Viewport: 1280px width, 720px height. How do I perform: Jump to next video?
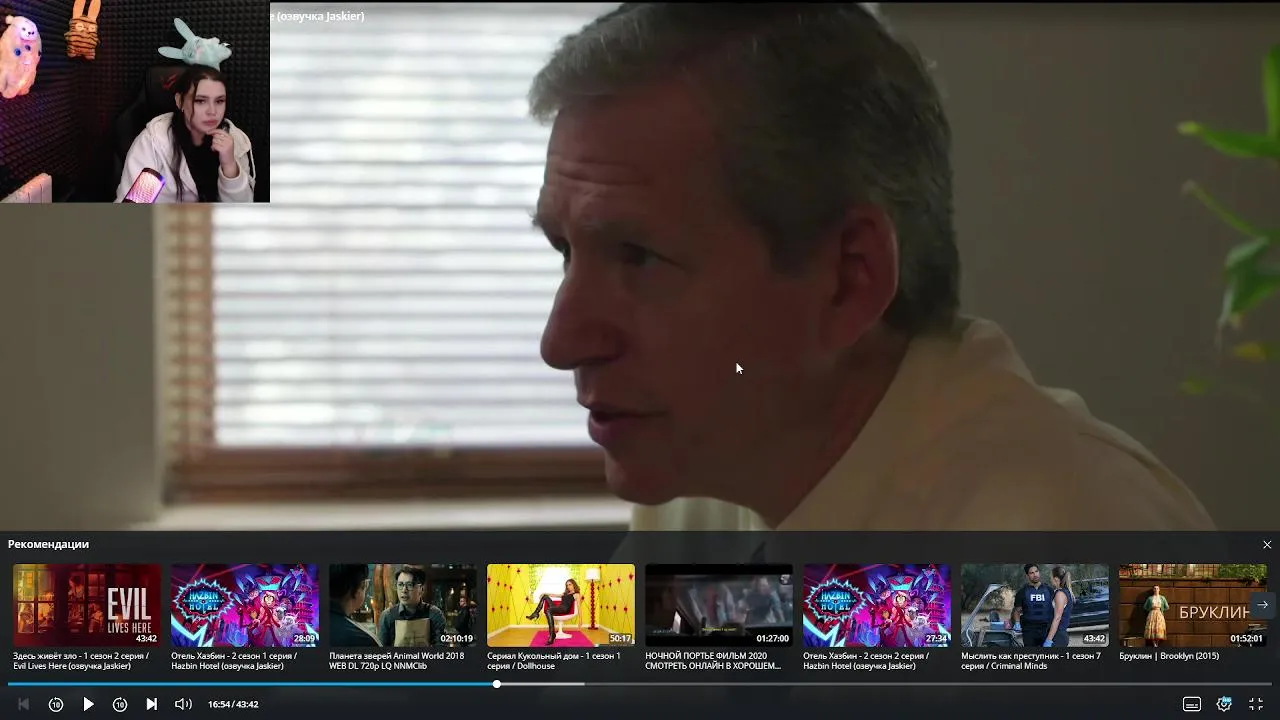(152, 704)
